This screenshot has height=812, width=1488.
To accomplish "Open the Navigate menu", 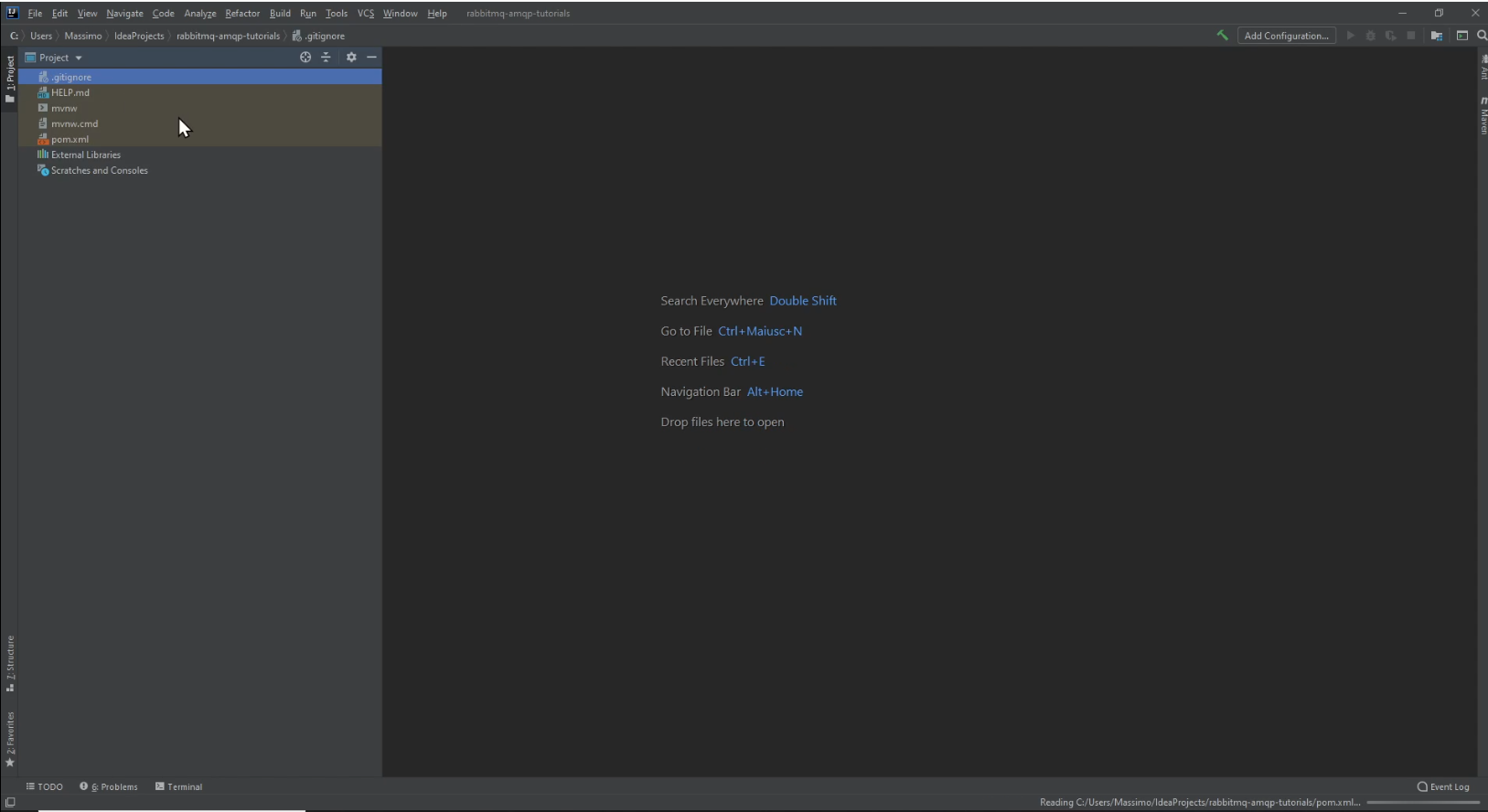I will click(124, 13).
